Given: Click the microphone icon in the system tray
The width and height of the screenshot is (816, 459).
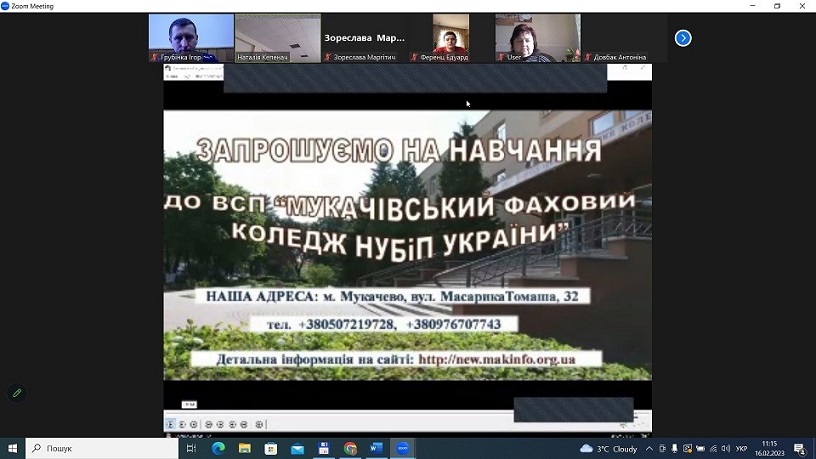Looking at the screenshot, I should coord(674,449).
